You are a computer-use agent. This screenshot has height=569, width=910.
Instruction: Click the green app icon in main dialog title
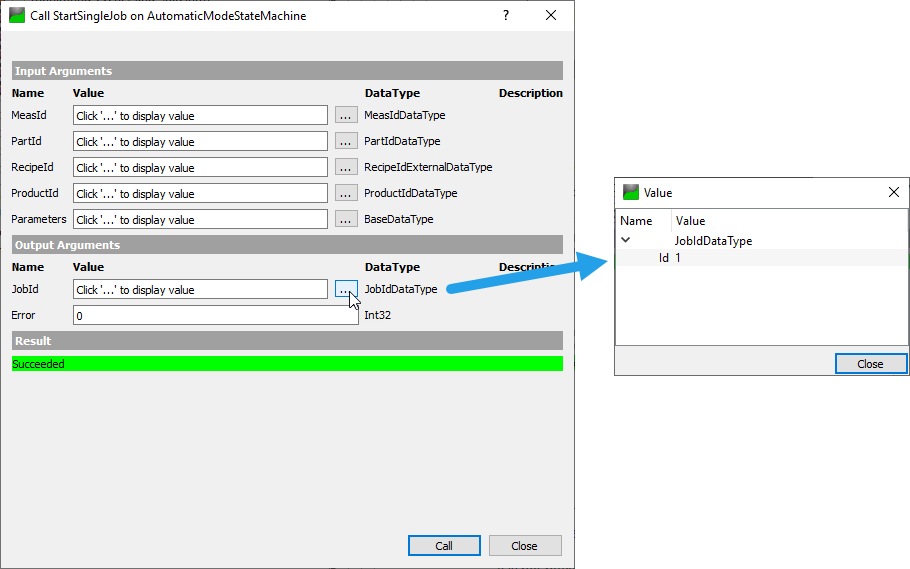(x=17, y=16)
